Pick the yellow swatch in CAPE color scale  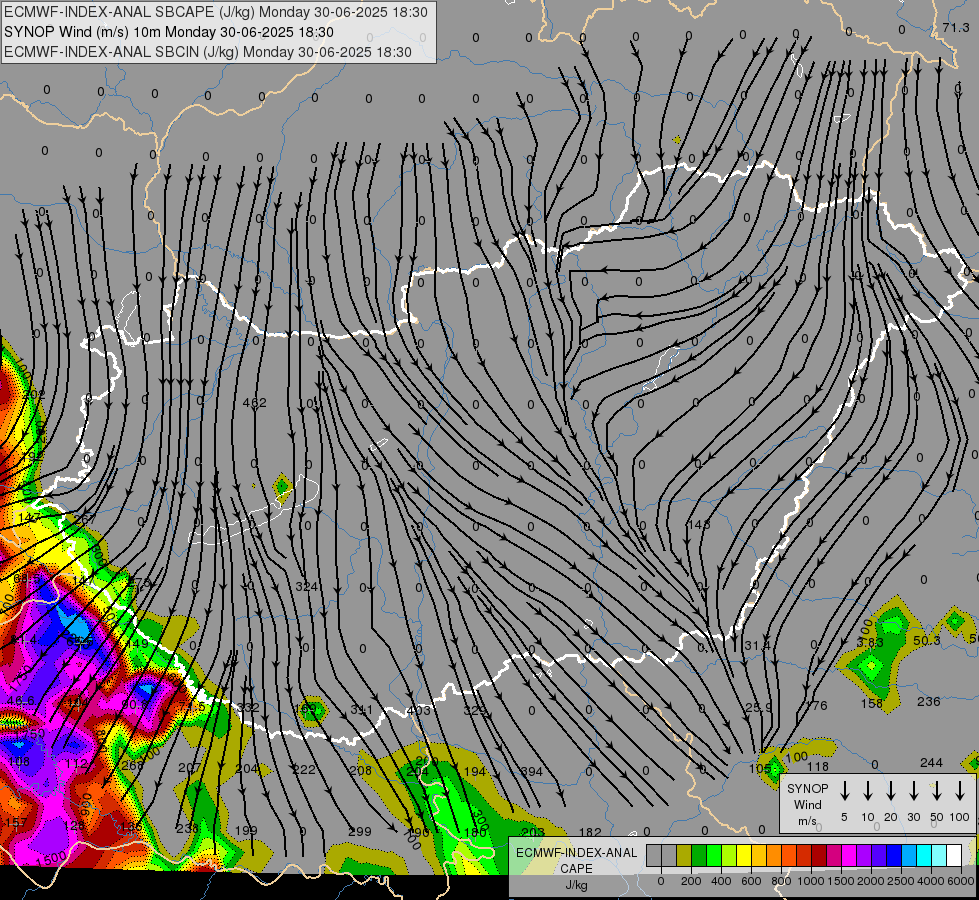[x=744, y=855]
